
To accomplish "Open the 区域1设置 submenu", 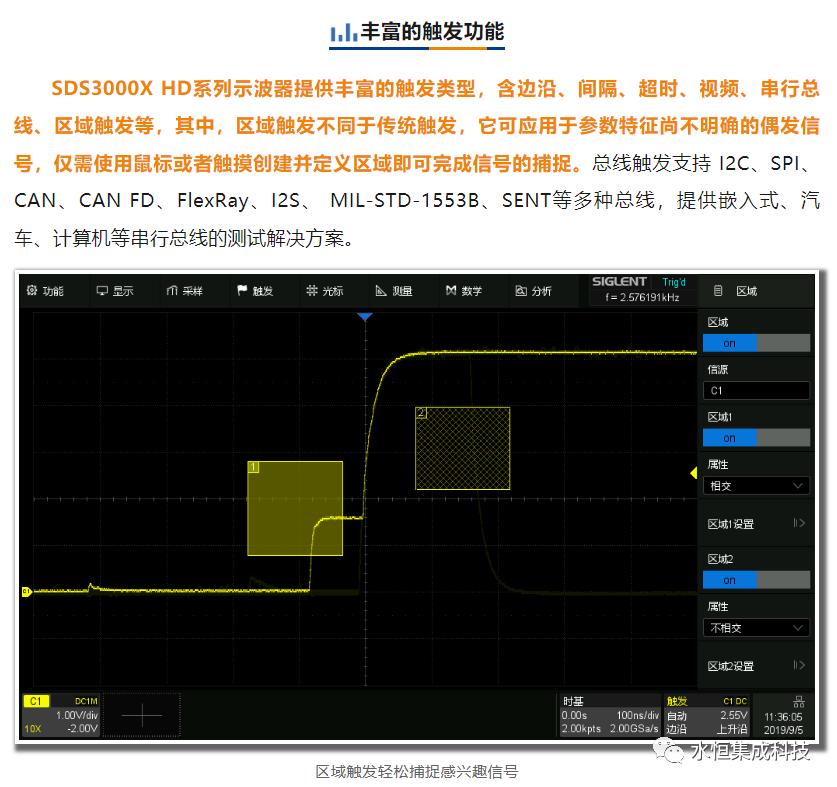I will point(756,524).
